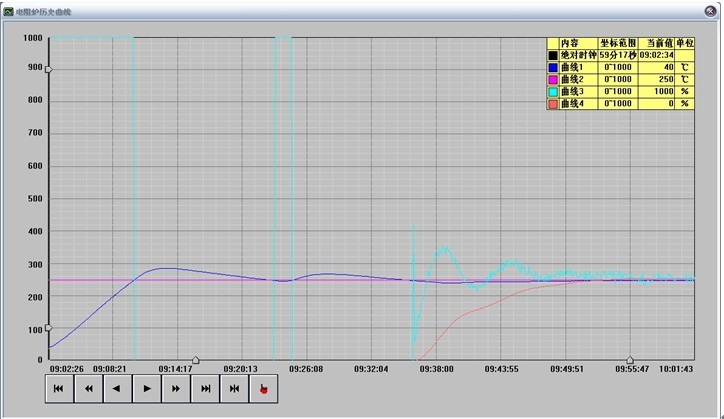Click the red hand pointer icon button
Screen dimensions: 724x419
(264, 388)
